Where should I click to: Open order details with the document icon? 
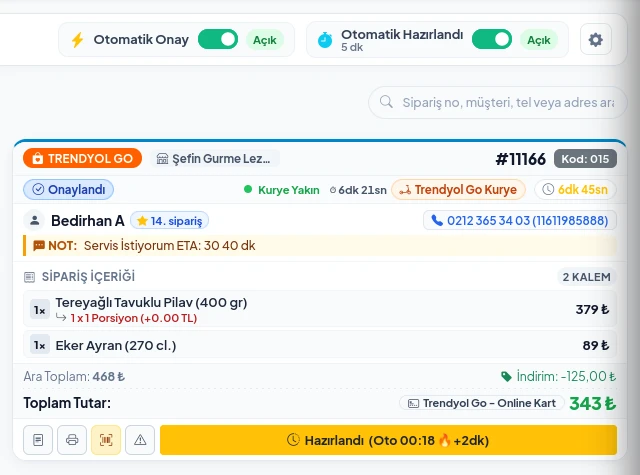[38, 440]
